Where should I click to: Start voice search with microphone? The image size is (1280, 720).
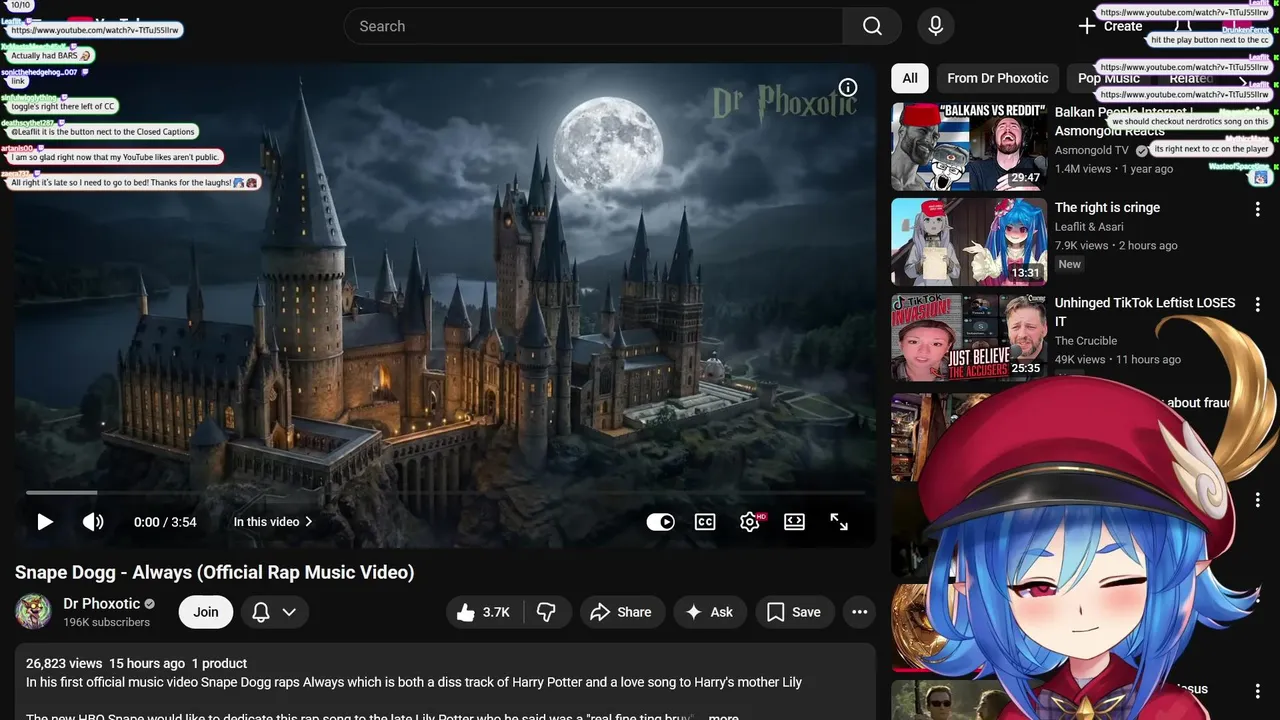click(935, 27)
